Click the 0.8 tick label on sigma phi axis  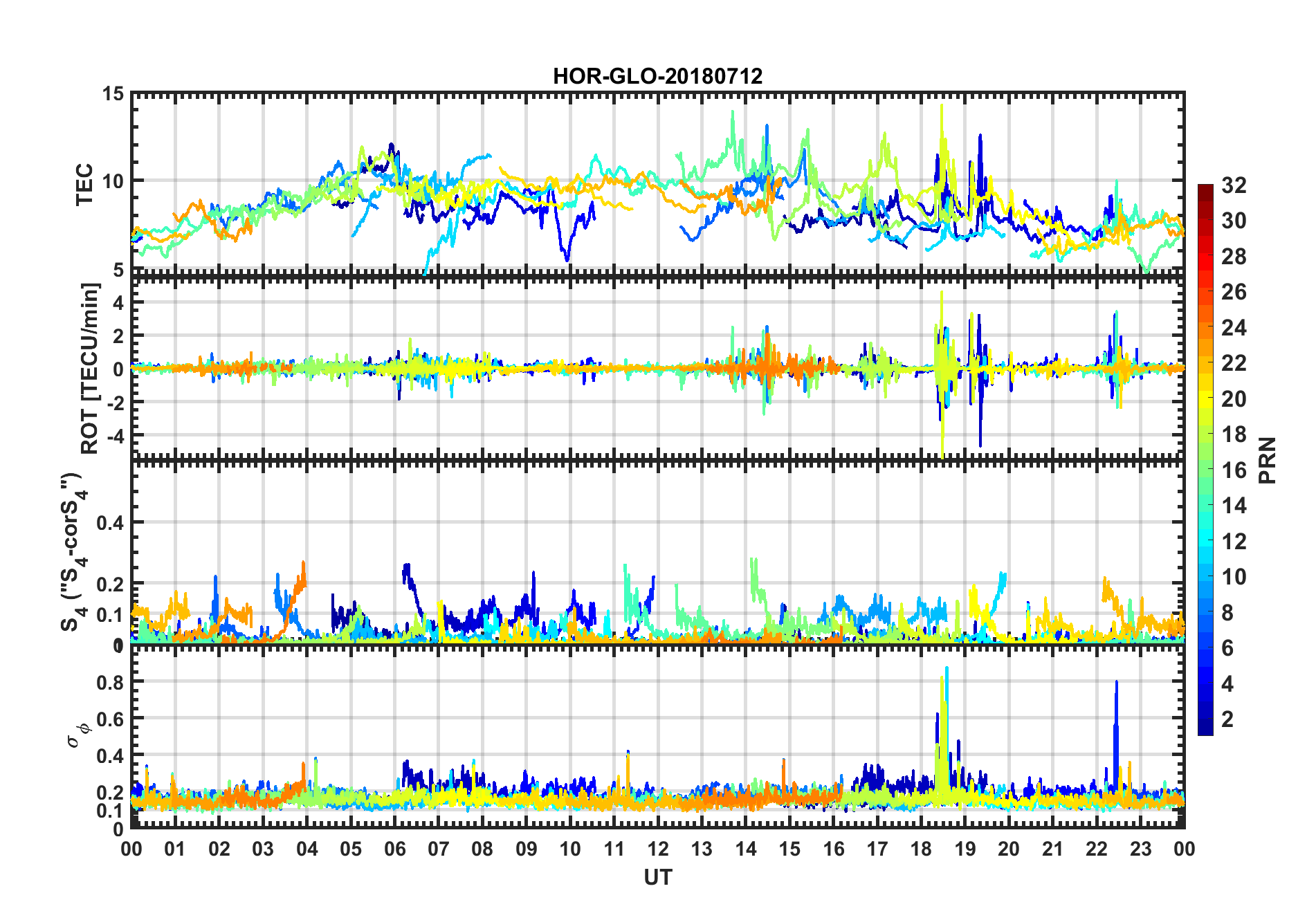109,682
